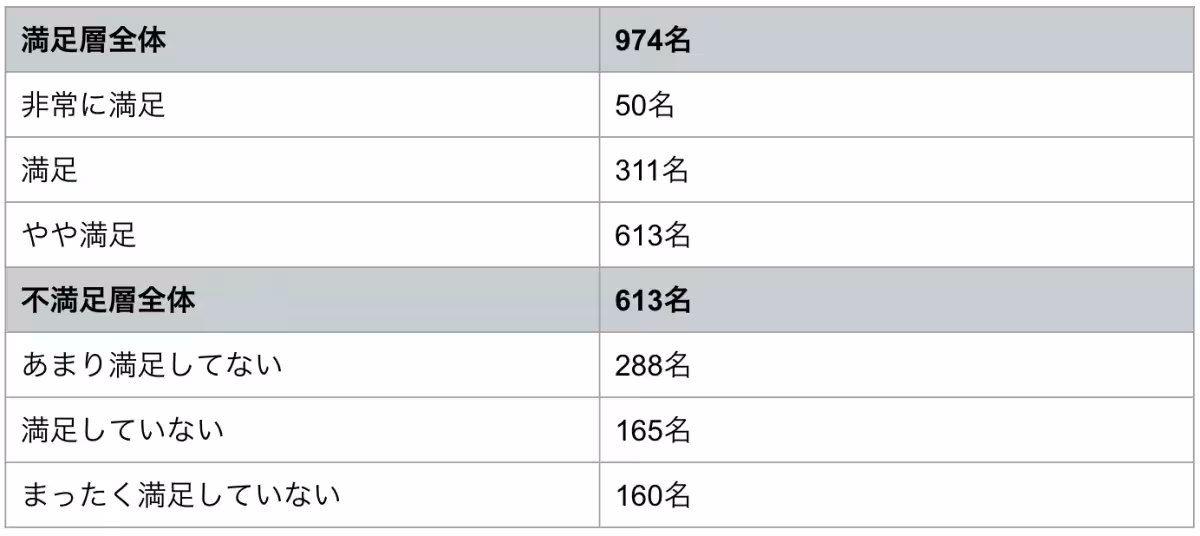Select the bold 613名 in 不満足層全体 row
The image size is (1200, 536).
(x=654, y=300)
